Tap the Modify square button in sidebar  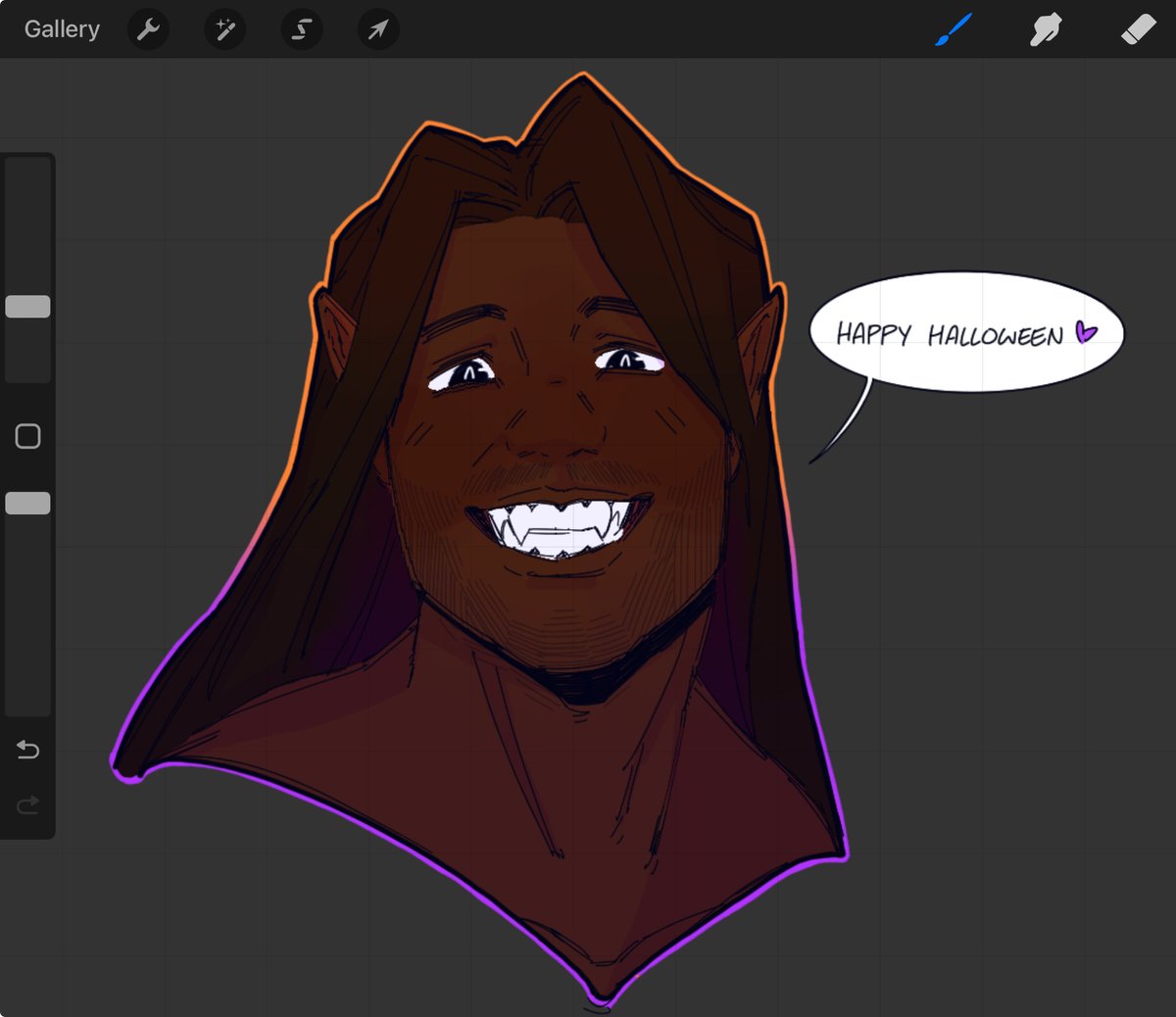[27, 436]
